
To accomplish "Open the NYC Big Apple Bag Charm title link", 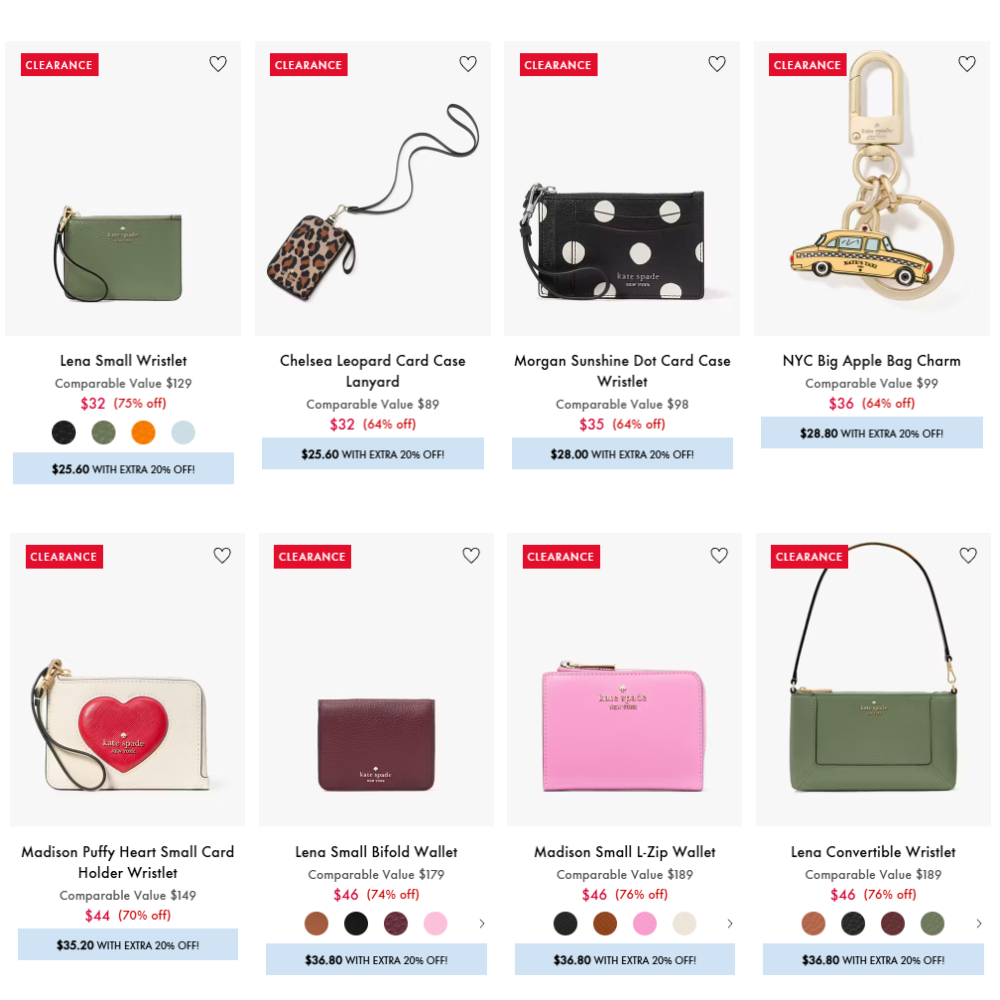I will [x=871, y=361].
